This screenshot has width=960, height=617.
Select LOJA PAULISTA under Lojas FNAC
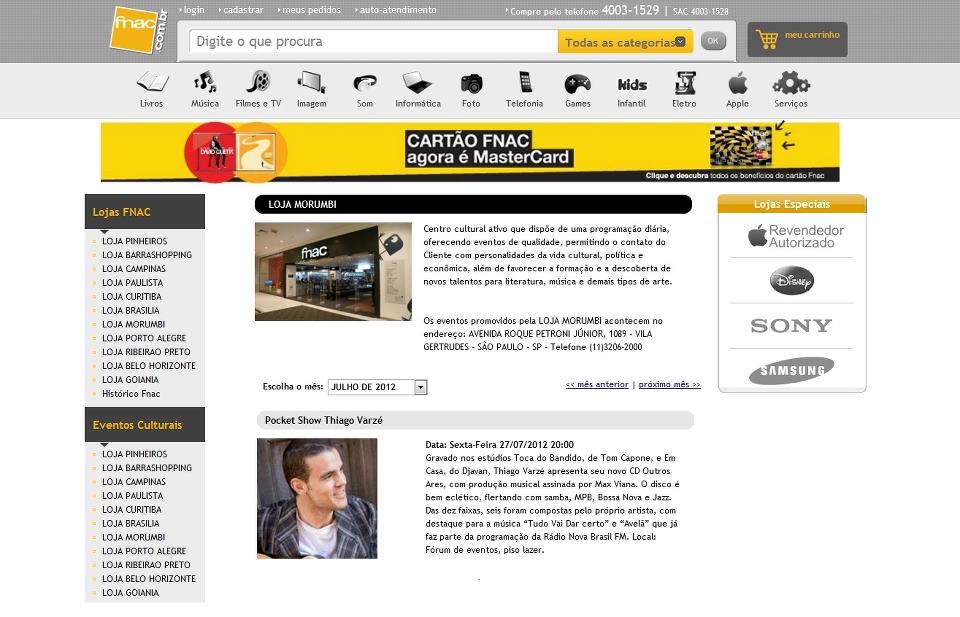[133, 283]
